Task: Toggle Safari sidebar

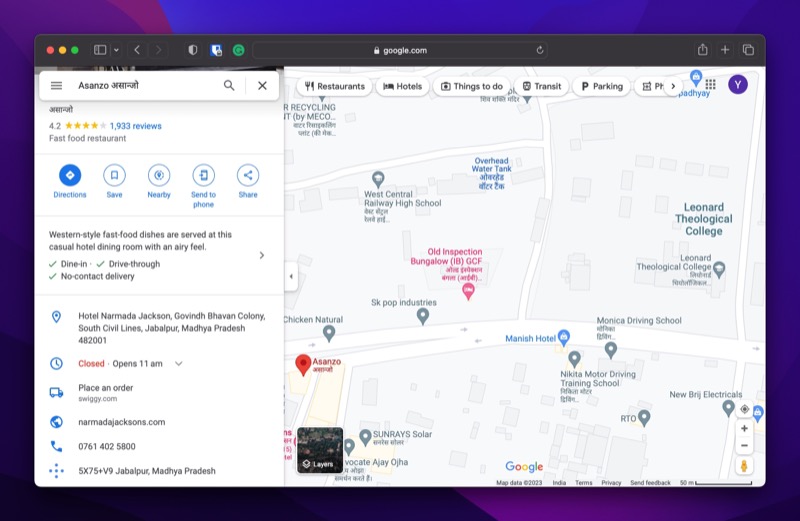Action: 100,50
